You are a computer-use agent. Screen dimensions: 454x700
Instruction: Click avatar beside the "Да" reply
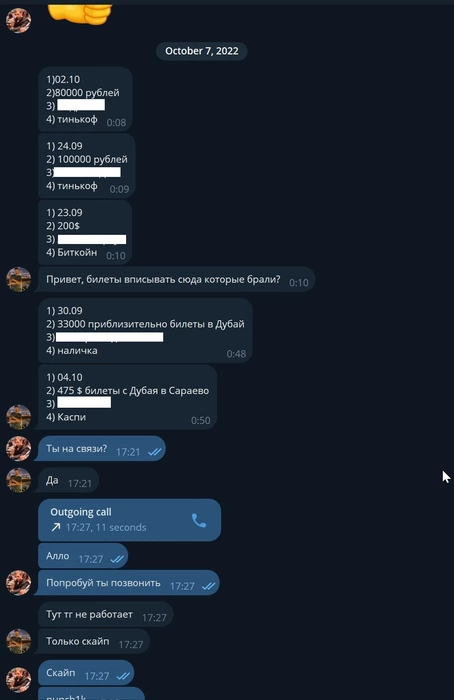[x=18, y=480]
